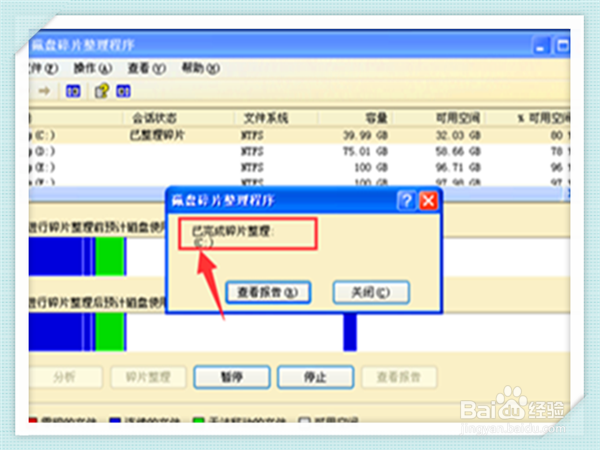Click the 75.01 GB capacity cell
The image size is (600, 450).
point(365,152)
